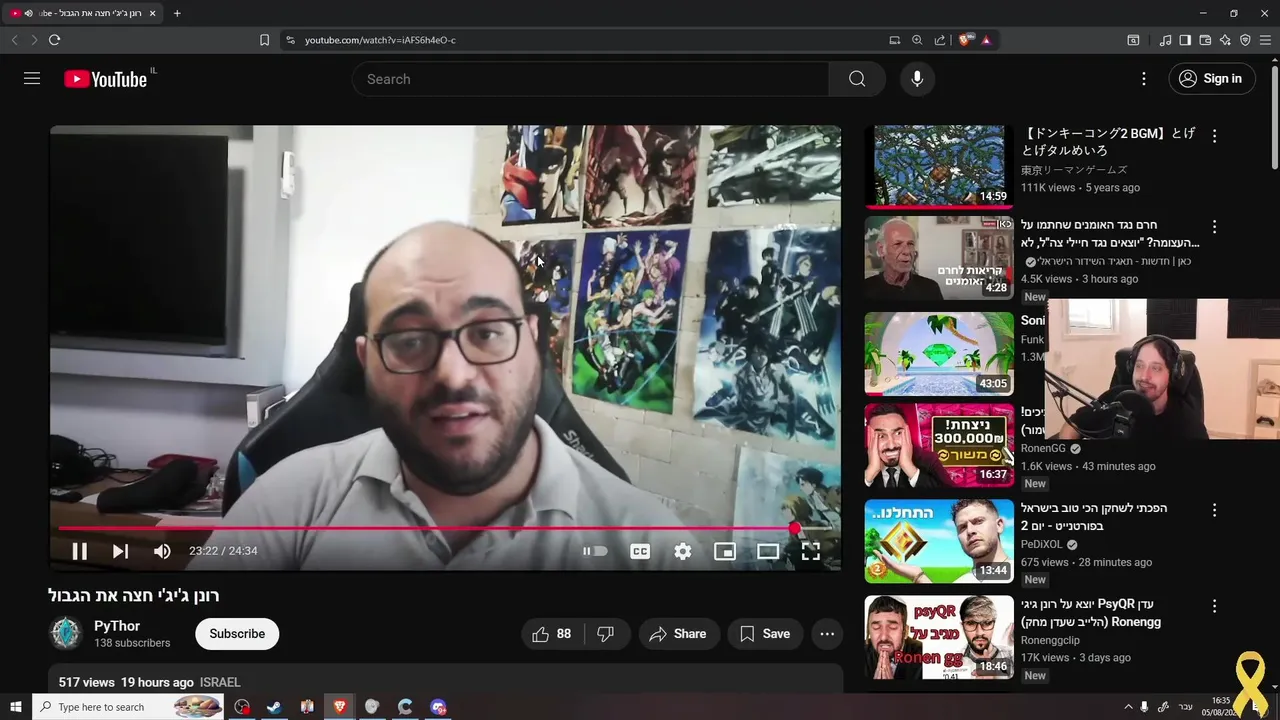
Task: Open YouTube settings three-dot menu
Action: pyautogui.click(x=1144, y=79)
